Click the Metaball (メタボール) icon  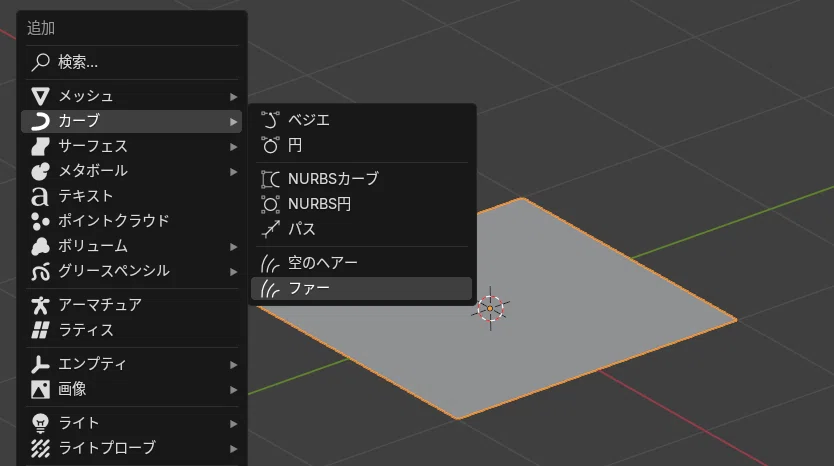40,171
